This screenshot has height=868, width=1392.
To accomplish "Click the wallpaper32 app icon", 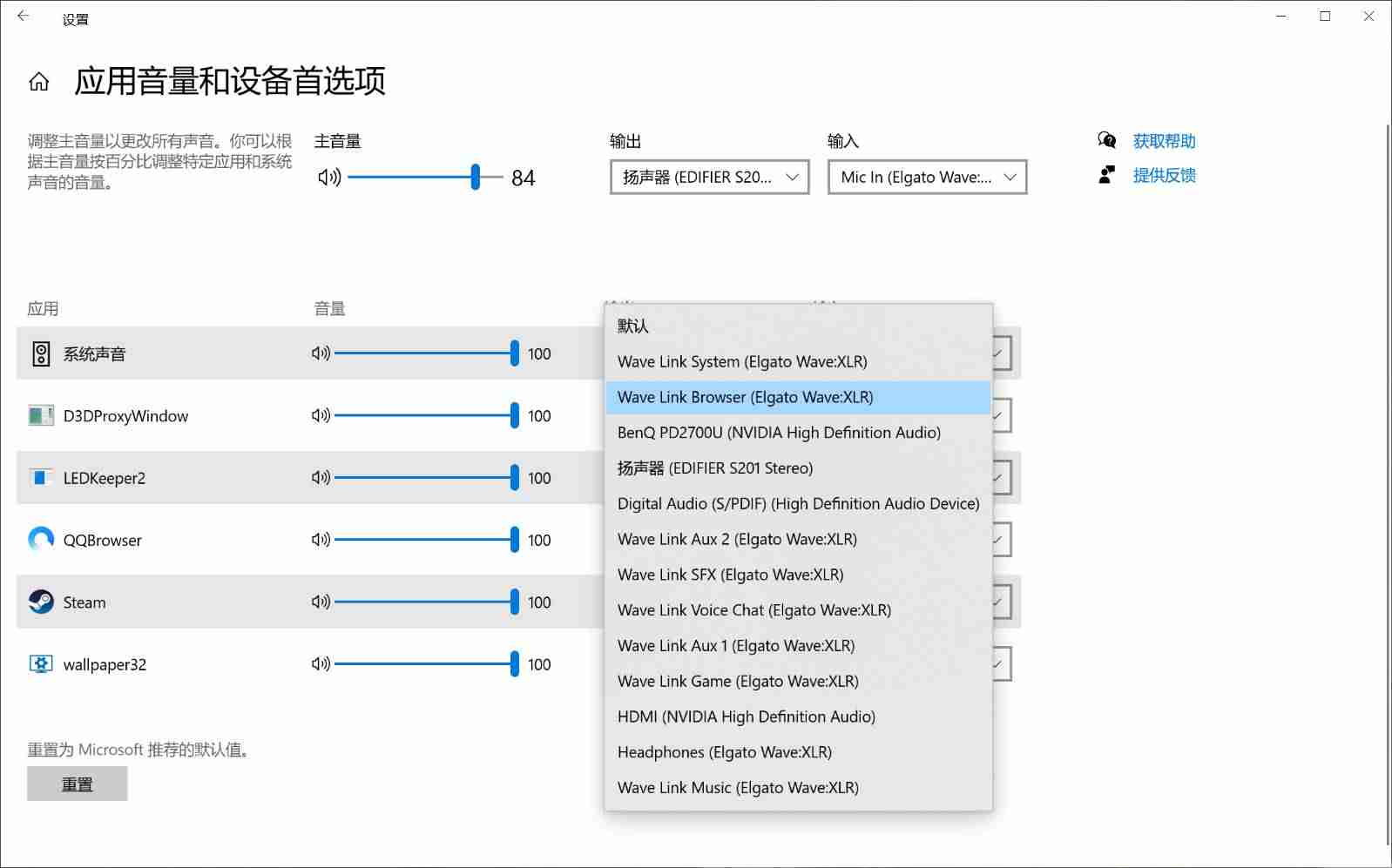I will 41,664.
